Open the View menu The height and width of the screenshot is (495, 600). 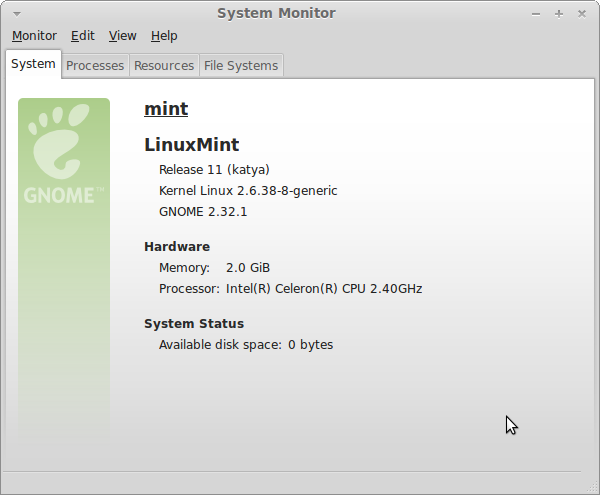click(x=122, y=36)
